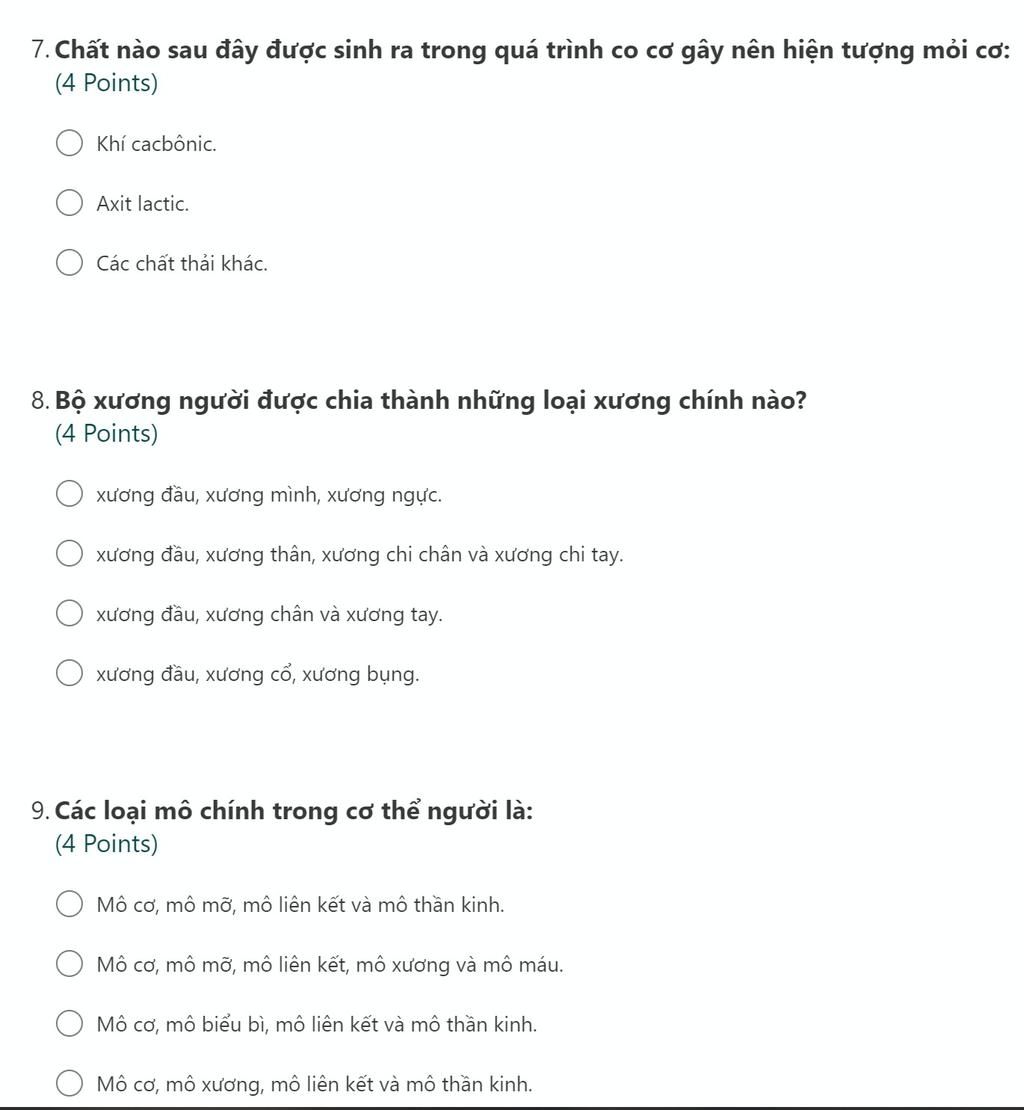
Task: Select the 'Khí cacbônic.' answer option
Action: click(x=69, y=144)
